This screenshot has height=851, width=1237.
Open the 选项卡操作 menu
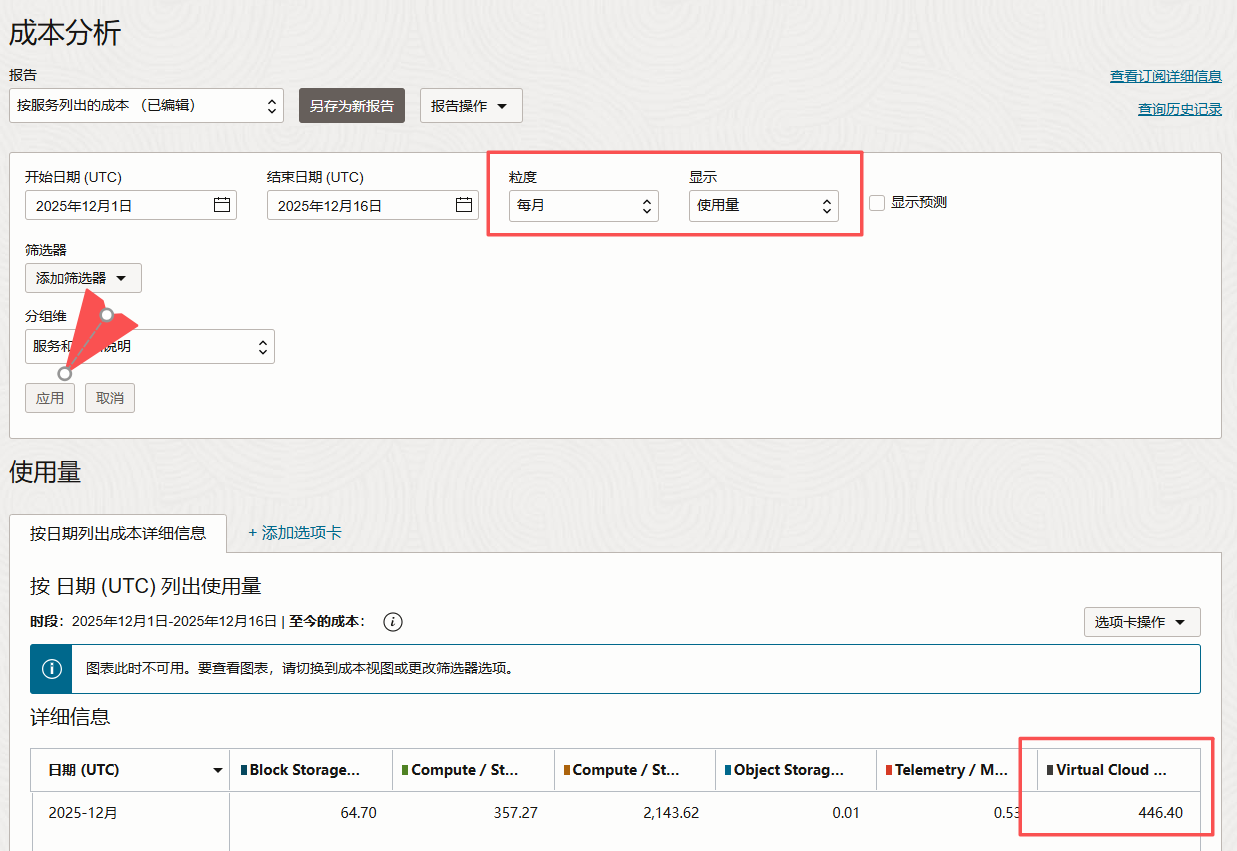pos(1141,622)
